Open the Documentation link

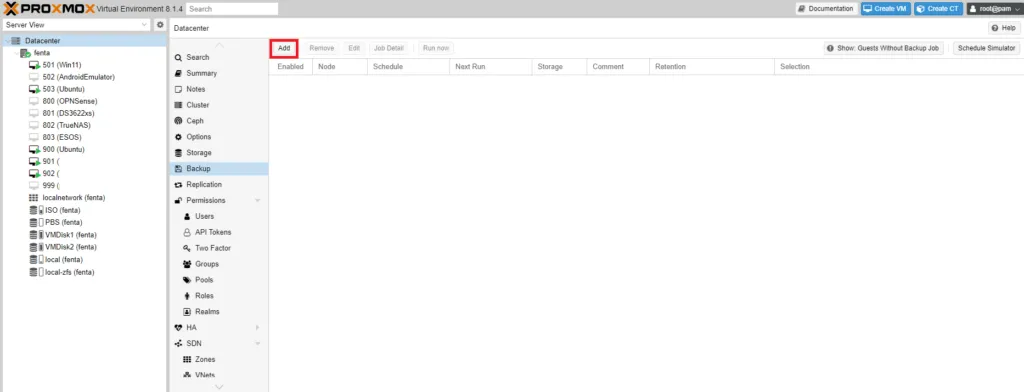tap(825, 8)
